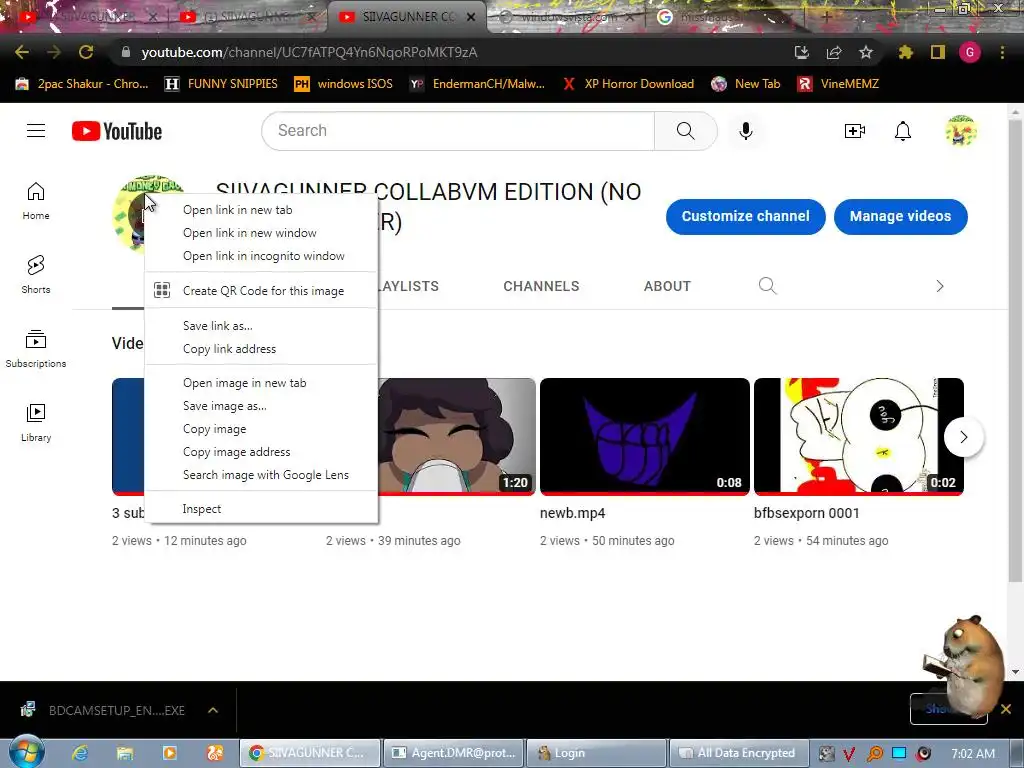Open 2pac Shakur bookmark
The image size is (1024, 768).
pyautogui.click(x=82, y=84)
